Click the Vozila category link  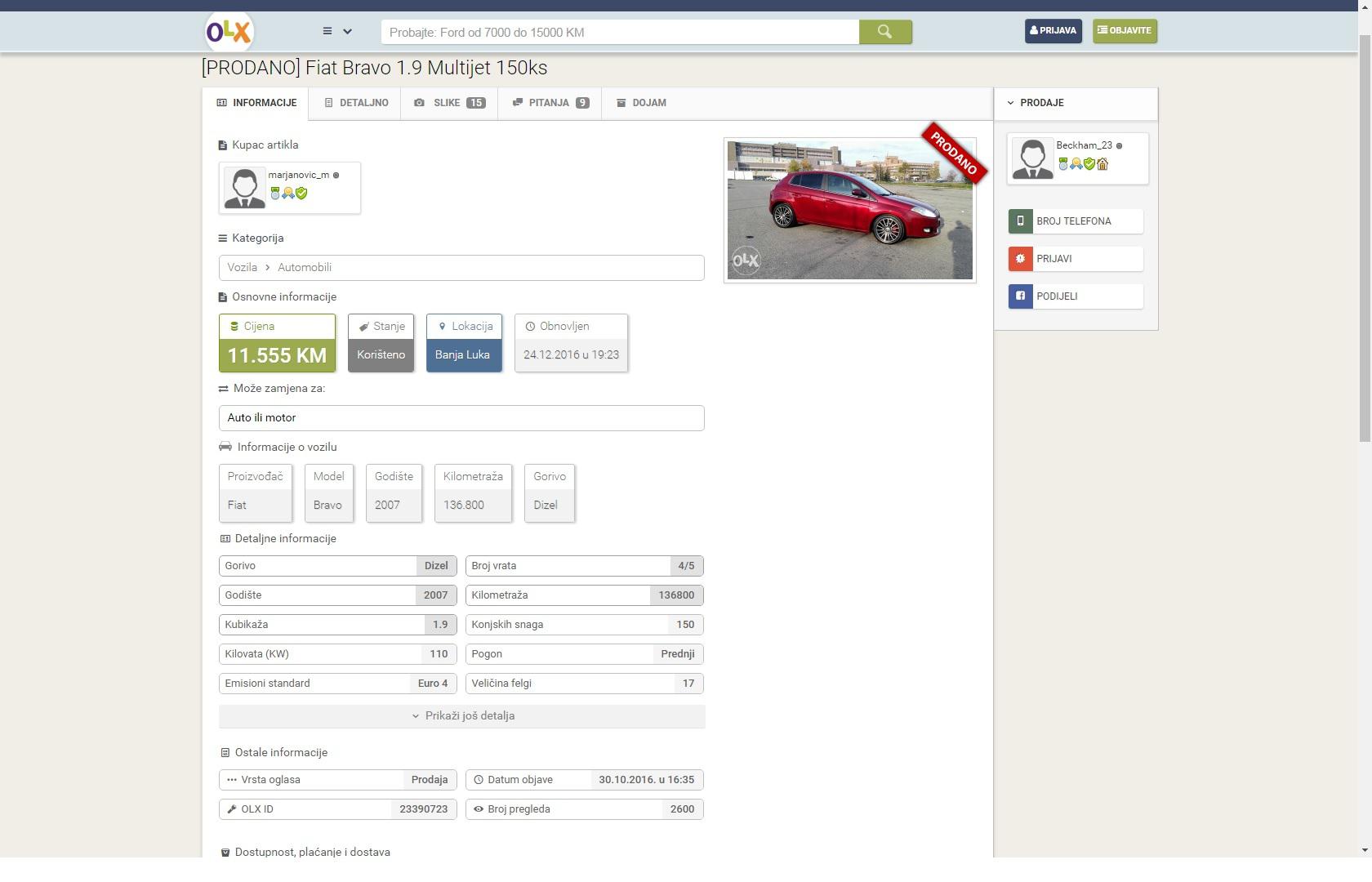coord(243,268)
